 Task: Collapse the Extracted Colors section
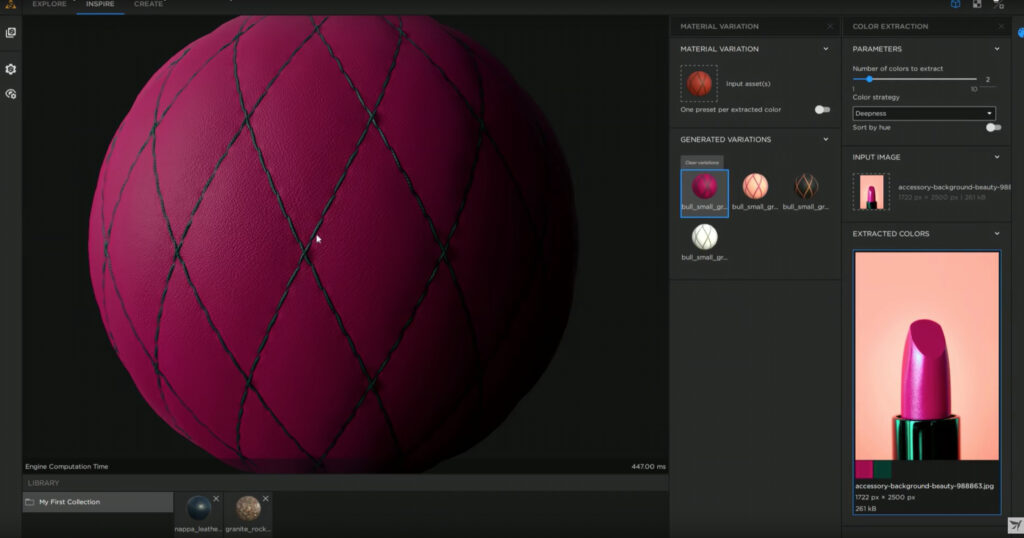coord(997,233)
